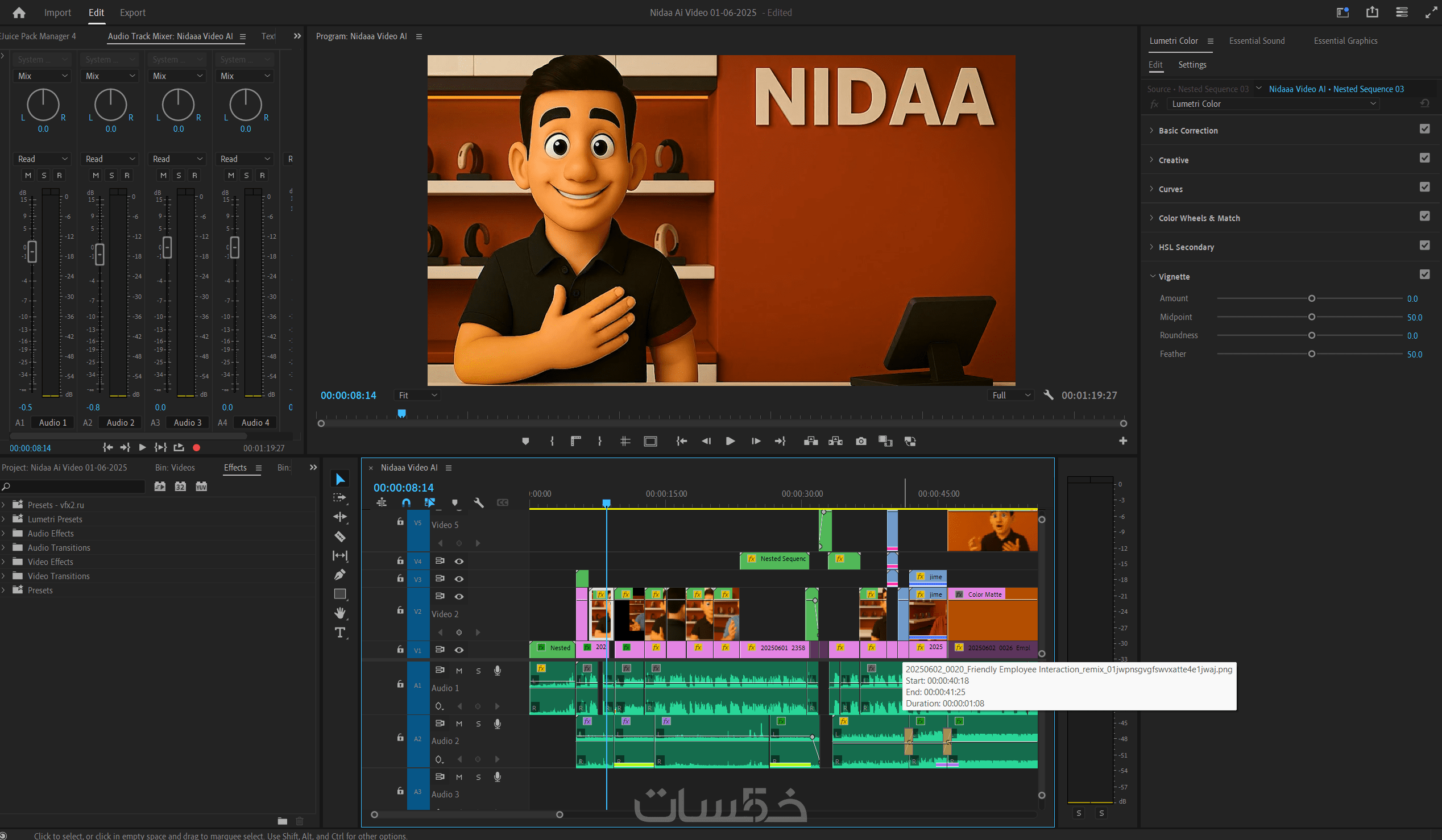Click the Vignette Amount slider handle
This screenshot has width=1442, height=840.
click(x=1312, y=298)
